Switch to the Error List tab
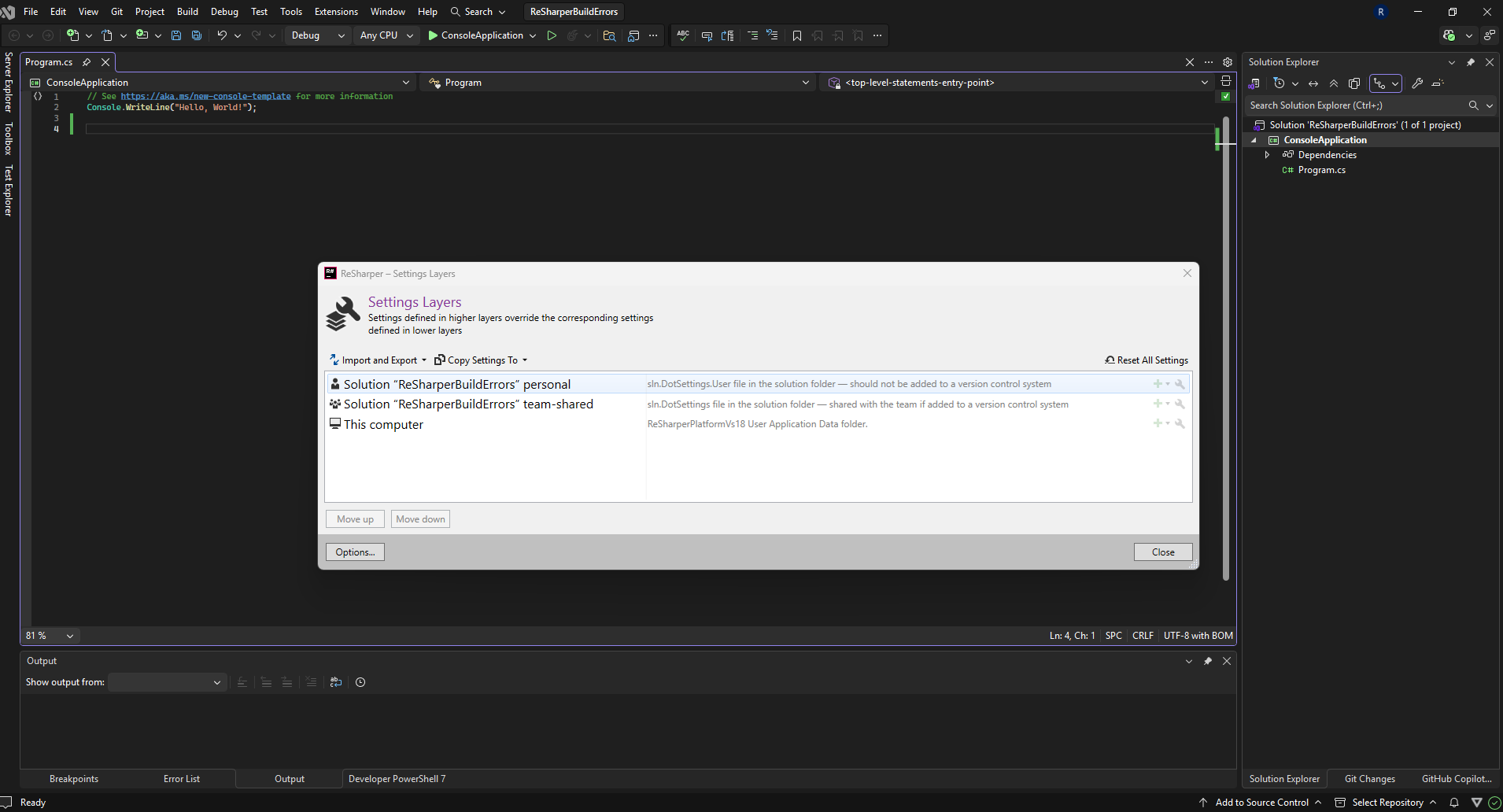This screenshot has height=812, width=1503. pyautogui.click(x=181, y=778)
